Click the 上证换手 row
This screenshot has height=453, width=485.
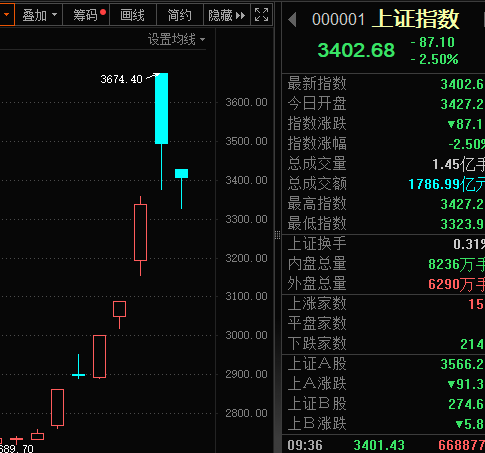383,244
